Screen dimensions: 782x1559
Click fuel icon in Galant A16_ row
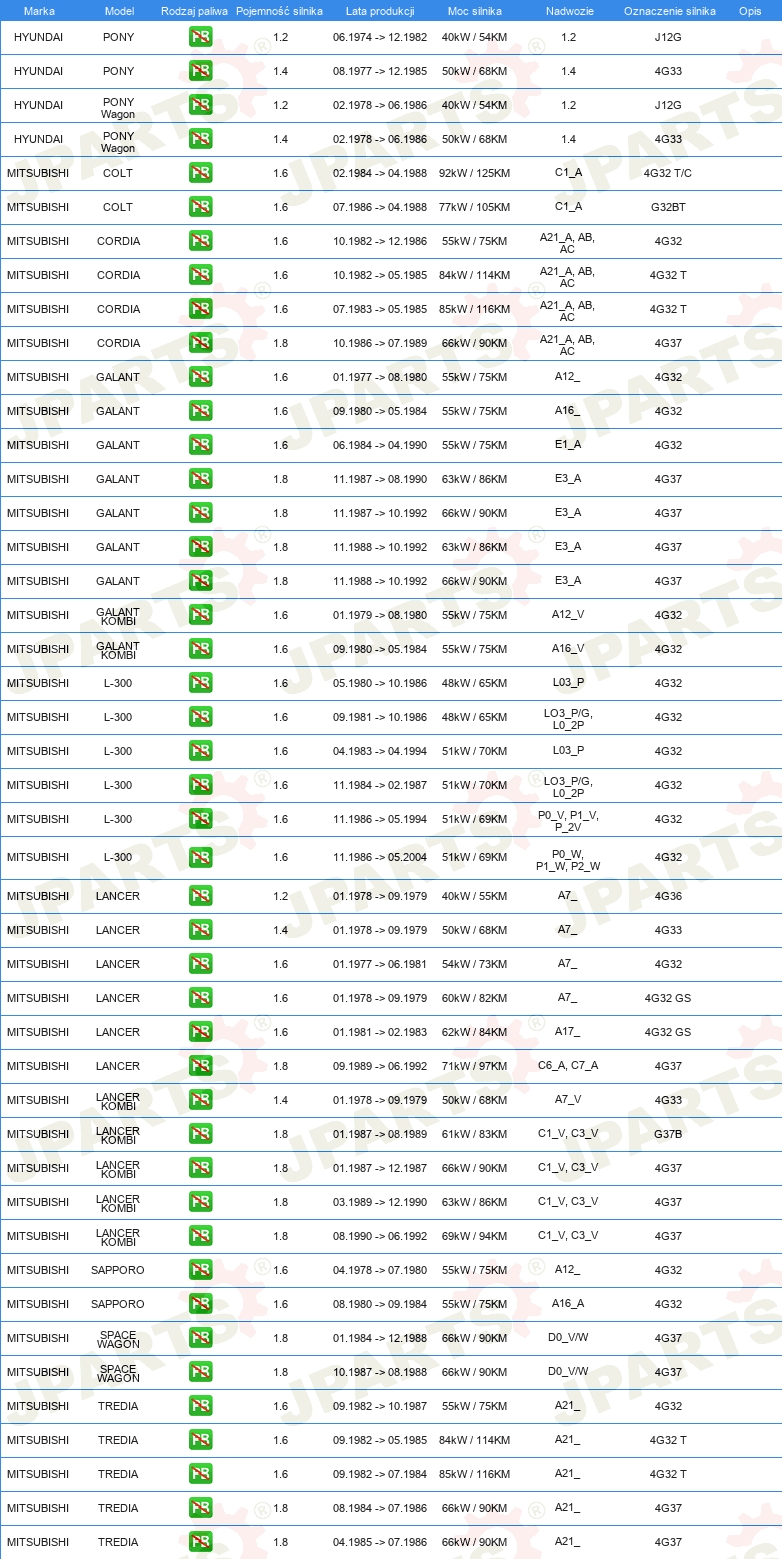point(200,411)
